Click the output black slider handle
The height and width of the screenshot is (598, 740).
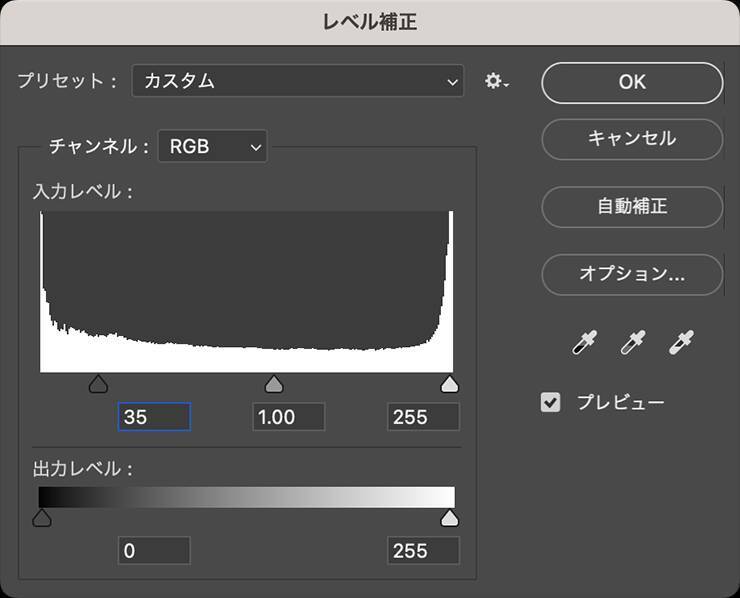42,517
